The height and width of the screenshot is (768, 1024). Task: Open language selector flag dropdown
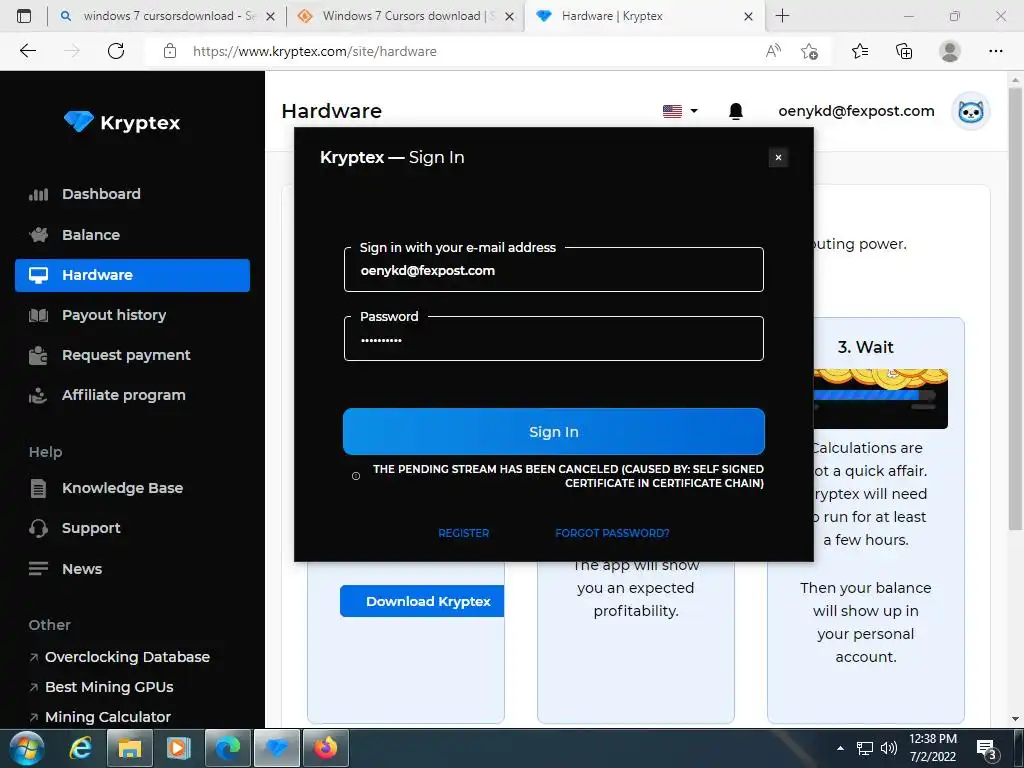click(x=680, y=111)
